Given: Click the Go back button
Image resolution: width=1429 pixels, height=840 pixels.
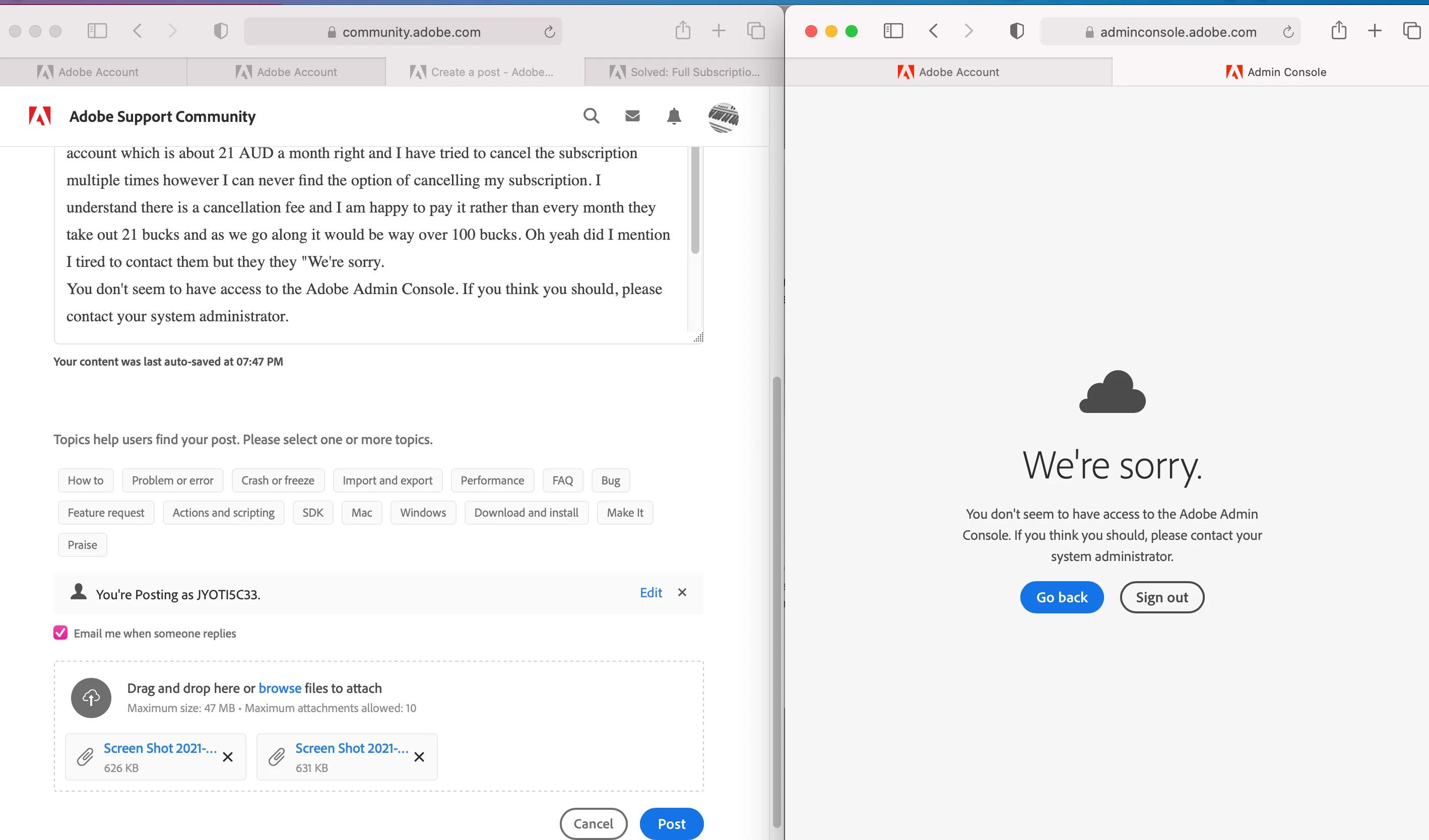Looking at the screenshot, I should tap(1062, 597).
